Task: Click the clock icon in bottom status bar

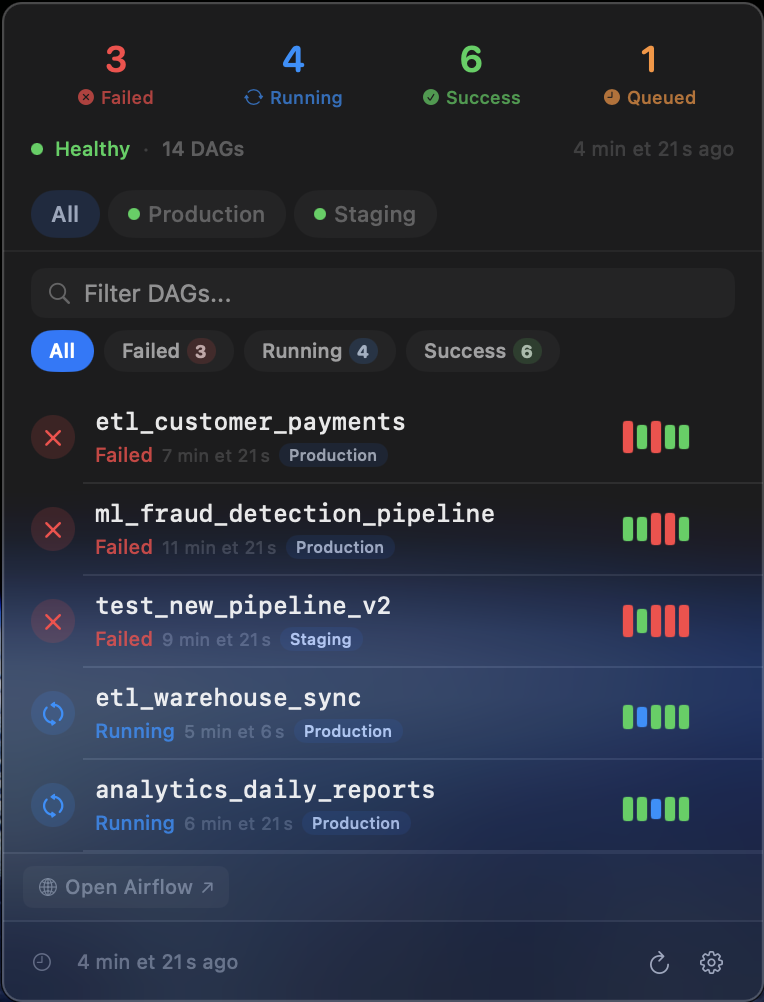Action: [40, 961]
